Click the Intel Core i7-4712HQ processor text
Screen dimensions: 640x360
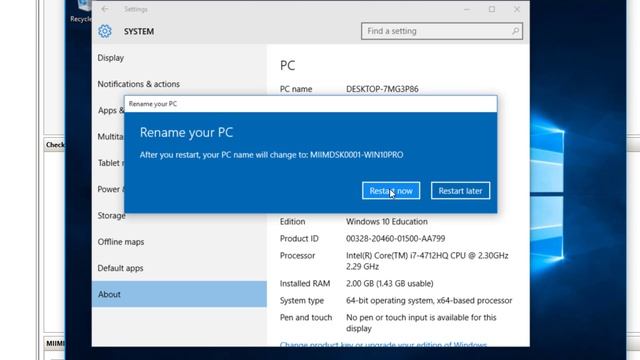pyautogui.click(x=427, y=261)
